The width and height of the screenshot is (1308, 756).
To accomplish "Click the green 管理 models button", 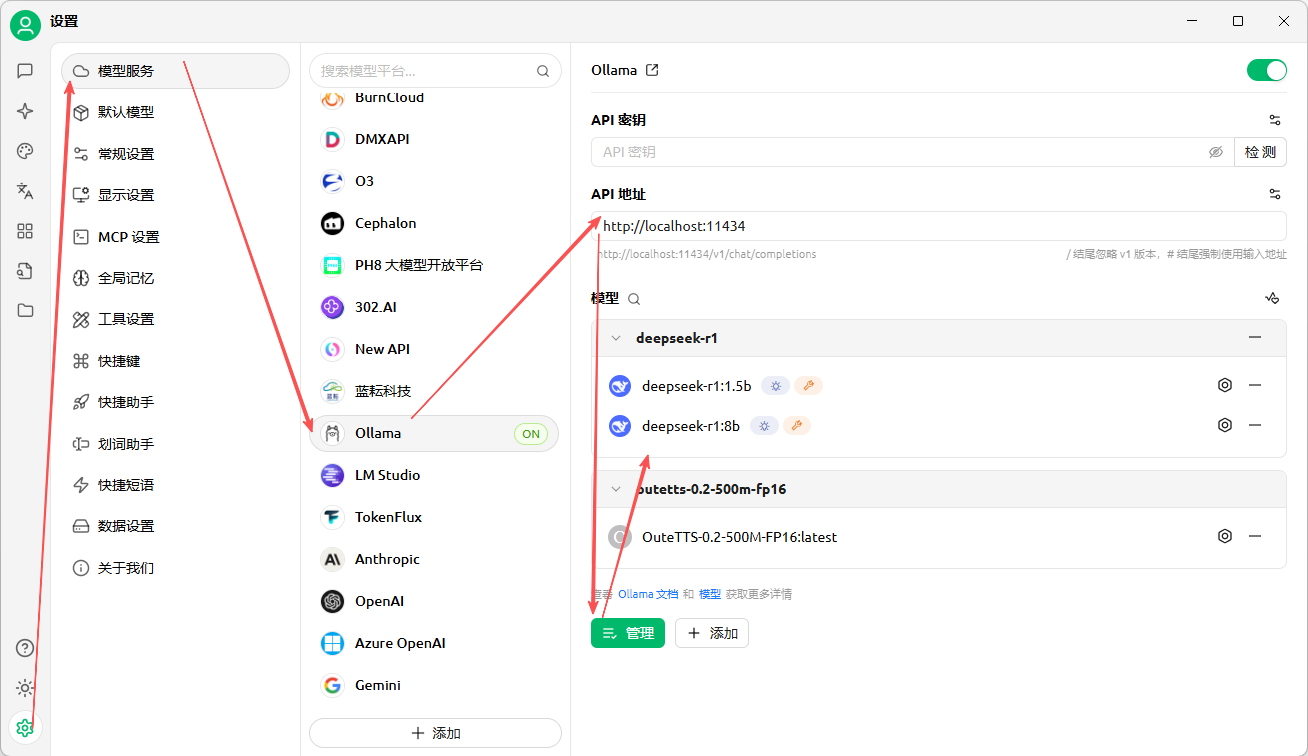I will (628, 633).
